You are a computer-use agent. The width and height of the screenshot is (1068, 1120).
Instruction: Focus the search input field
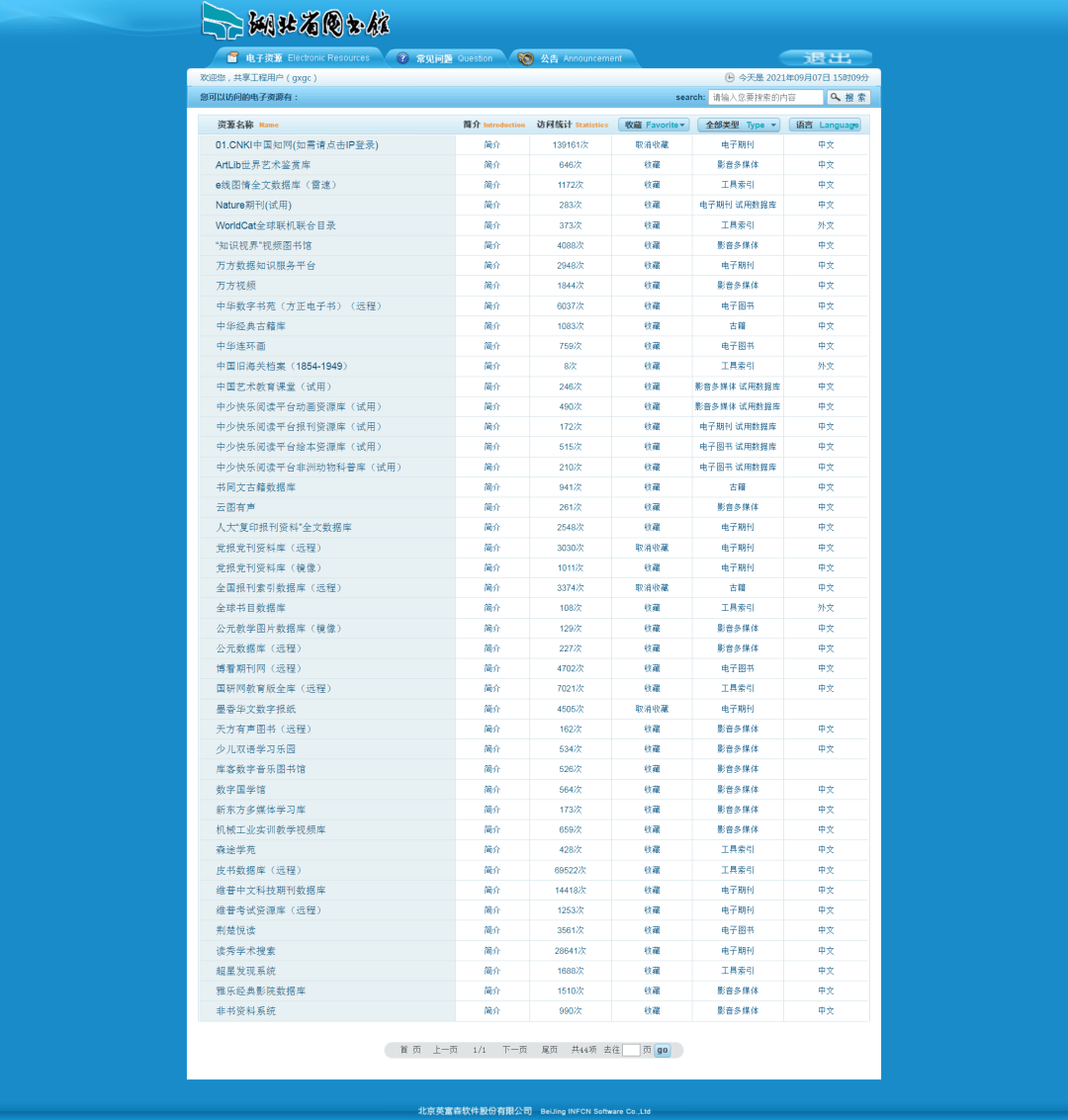pos(765,97)
